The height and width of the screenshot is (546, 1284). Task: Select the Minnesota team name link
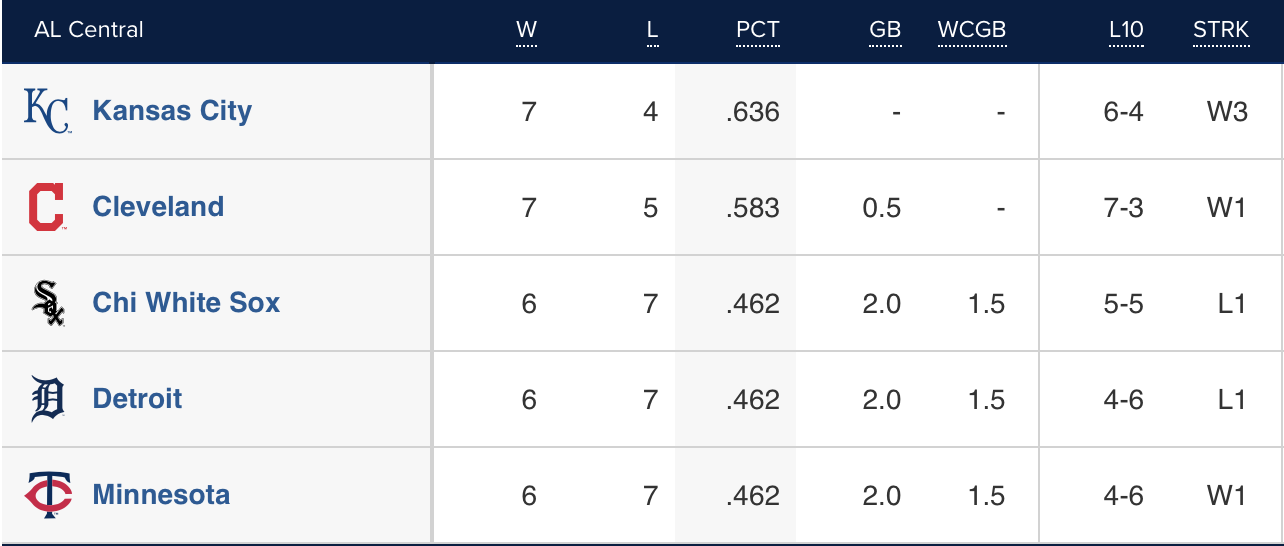[x=161, y=495]
